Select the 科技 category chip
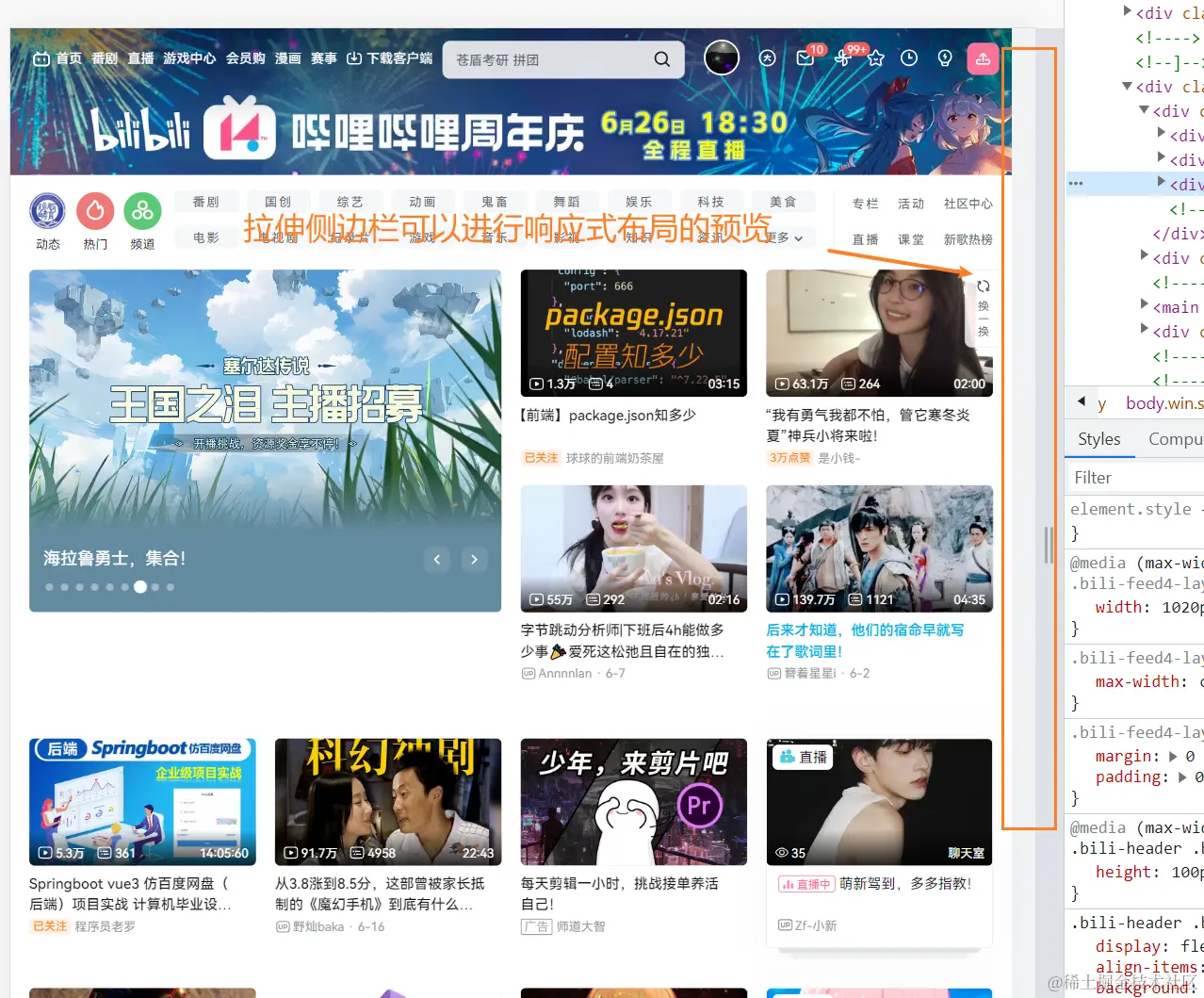This screenshot has width=1204, height=998. (x=710, y=202)
